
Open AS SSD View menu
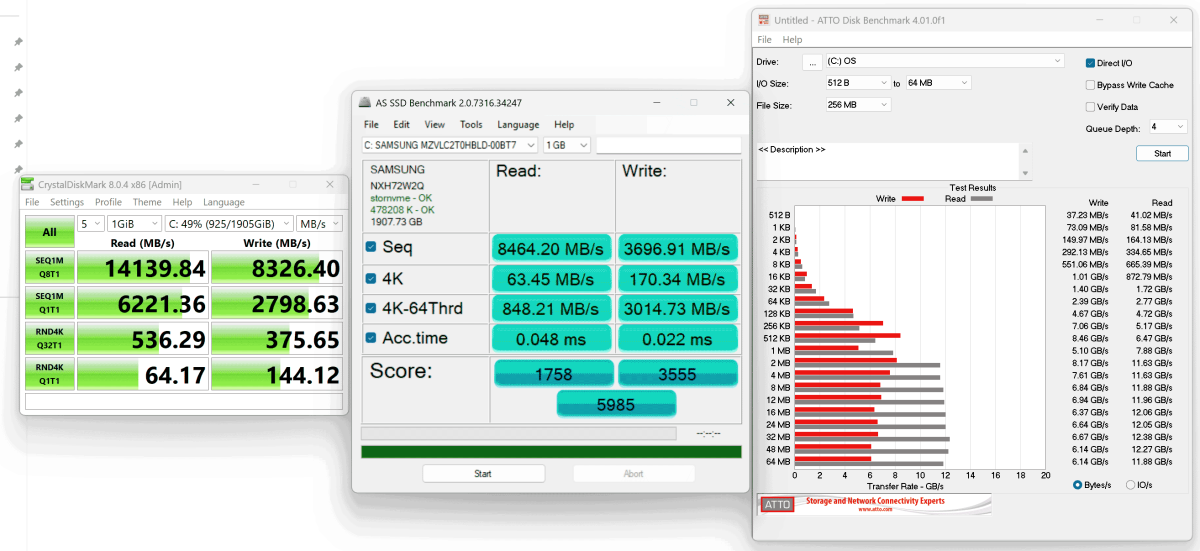tap(435, 125)
